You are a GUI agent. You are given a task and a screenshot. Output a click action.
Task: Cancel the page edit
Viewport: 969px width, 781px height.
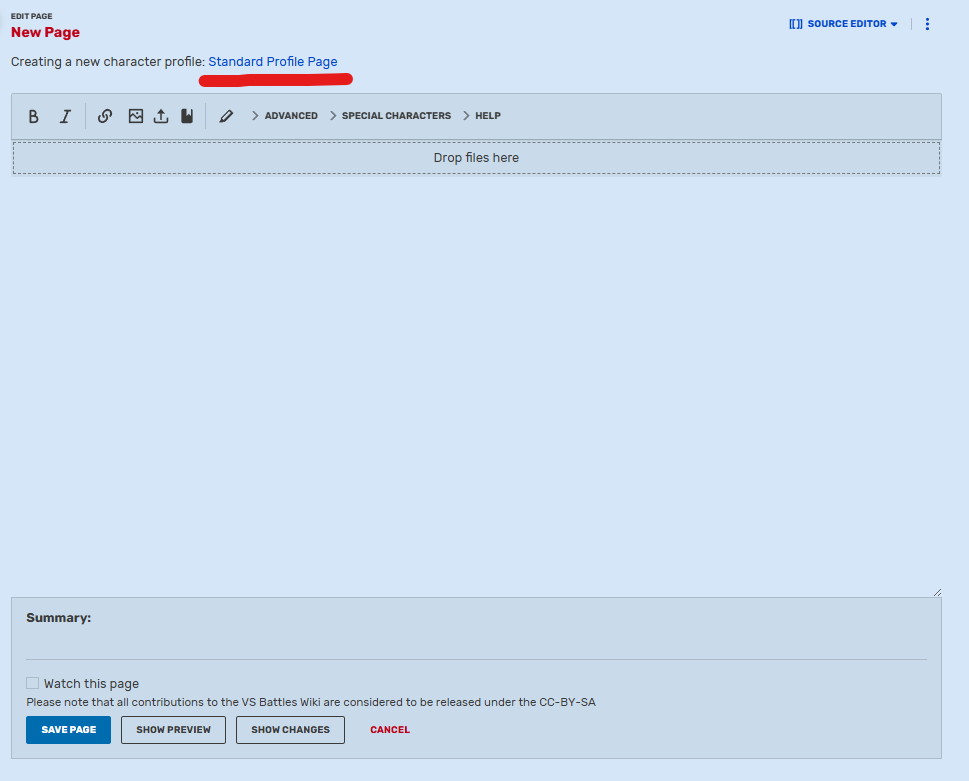click(390, 730)
